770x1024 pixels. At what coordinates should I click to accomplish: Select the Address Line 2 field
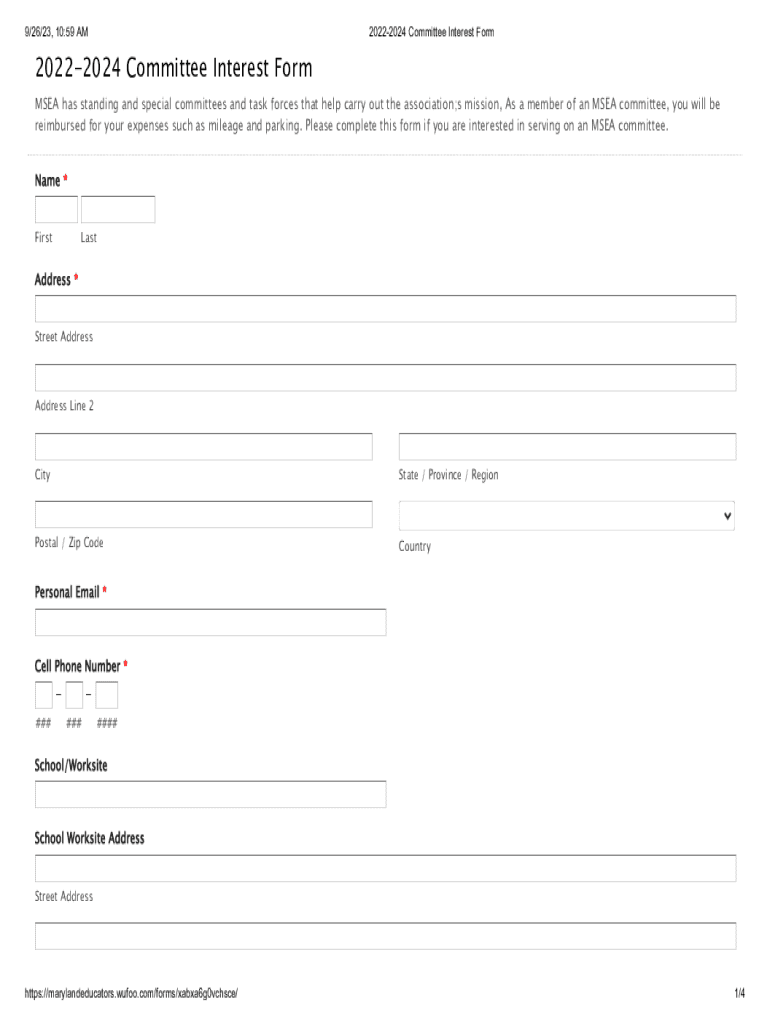[385, 378]
